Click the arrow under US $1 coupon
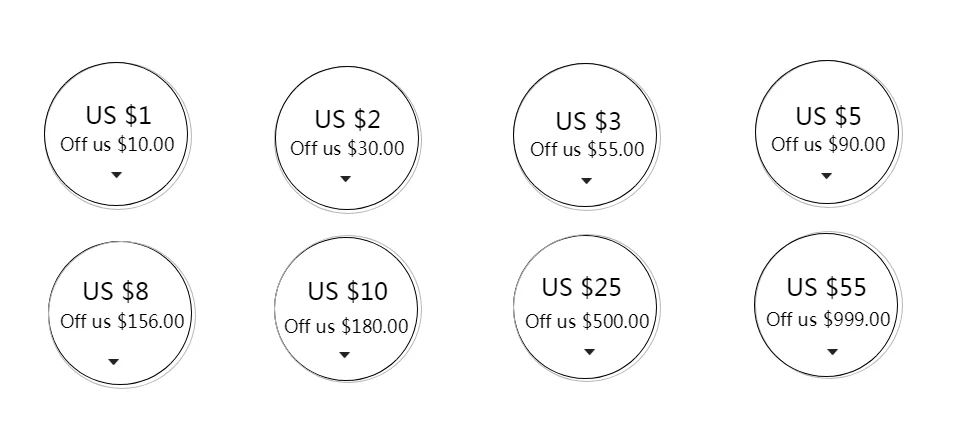Viewport: 958px width, 436px height. (116, 175)
